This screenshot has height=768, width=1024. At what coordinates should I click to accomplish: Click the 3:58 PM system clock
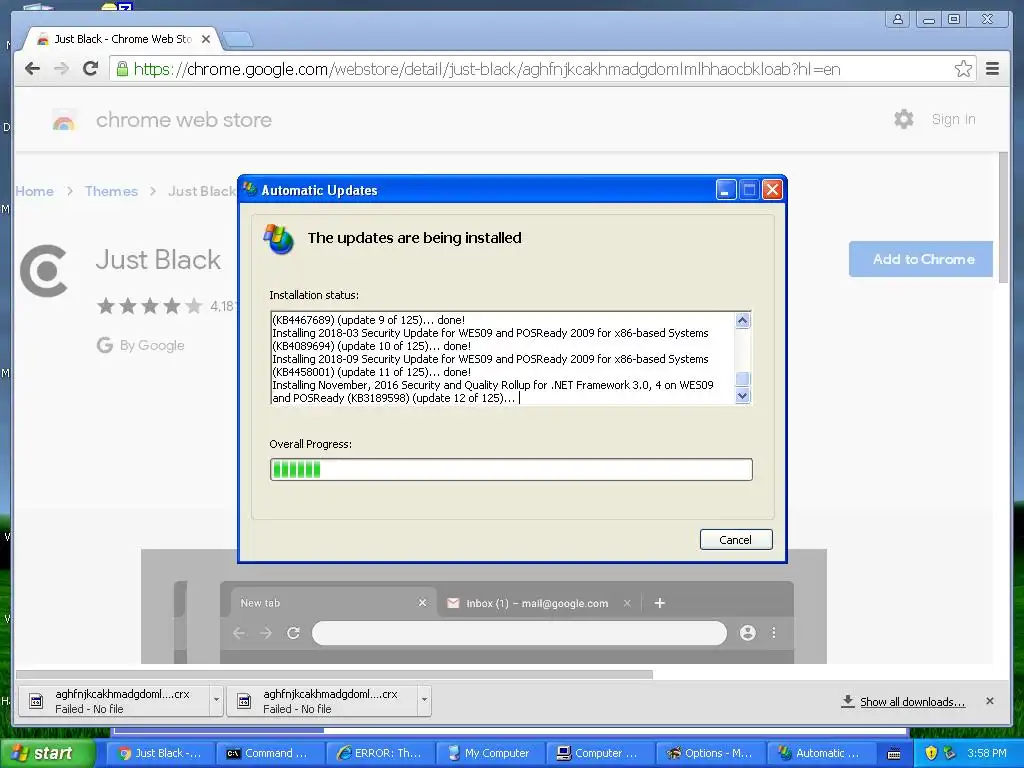[x=987, y=753]
